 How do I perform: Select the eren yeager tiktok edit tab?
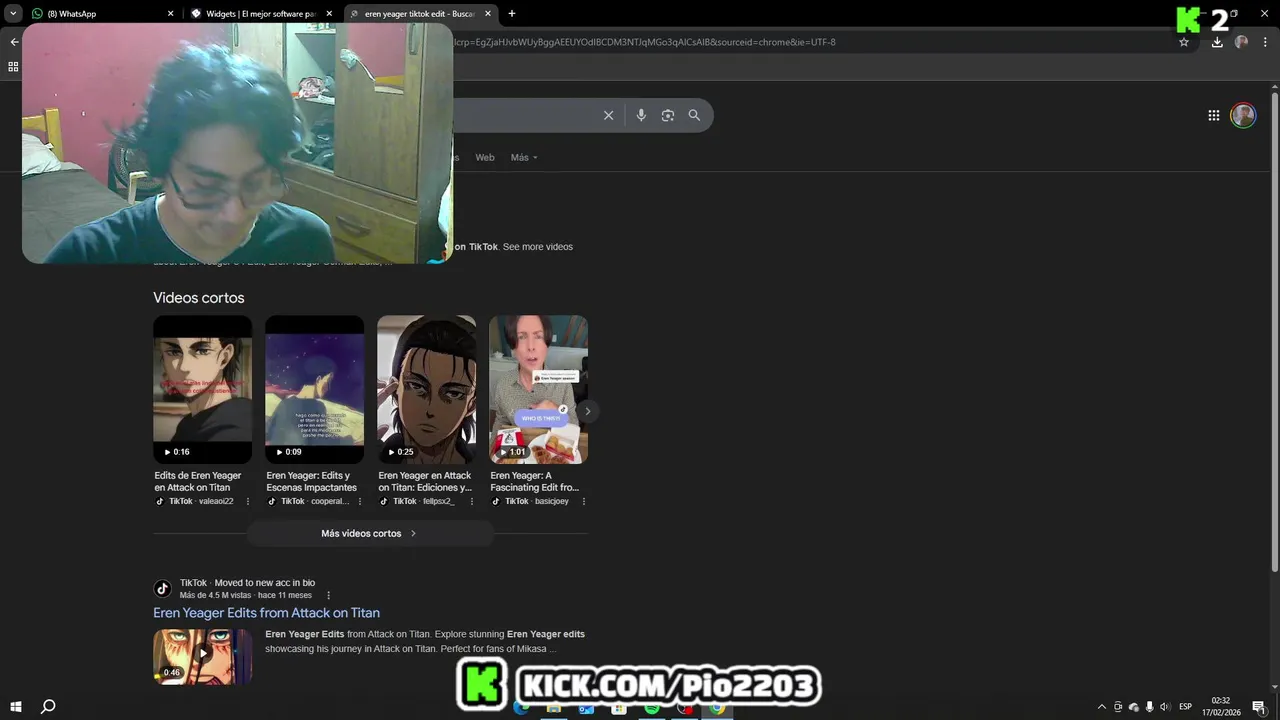[420, 14]
